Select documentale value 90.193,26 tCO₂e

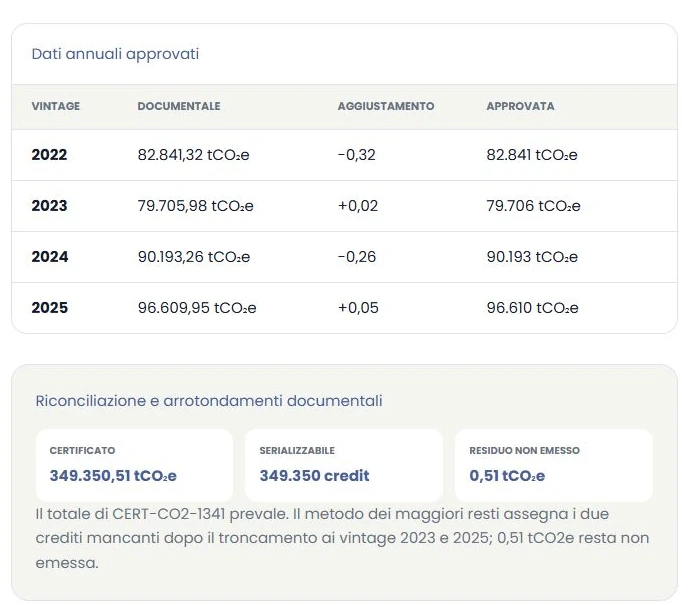coord(194,257)
